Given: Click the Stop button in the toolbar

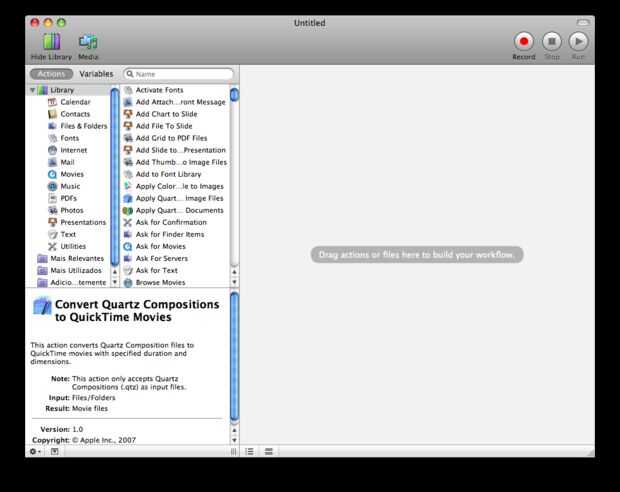Looking at the screenshot, I should click(552, 41).
